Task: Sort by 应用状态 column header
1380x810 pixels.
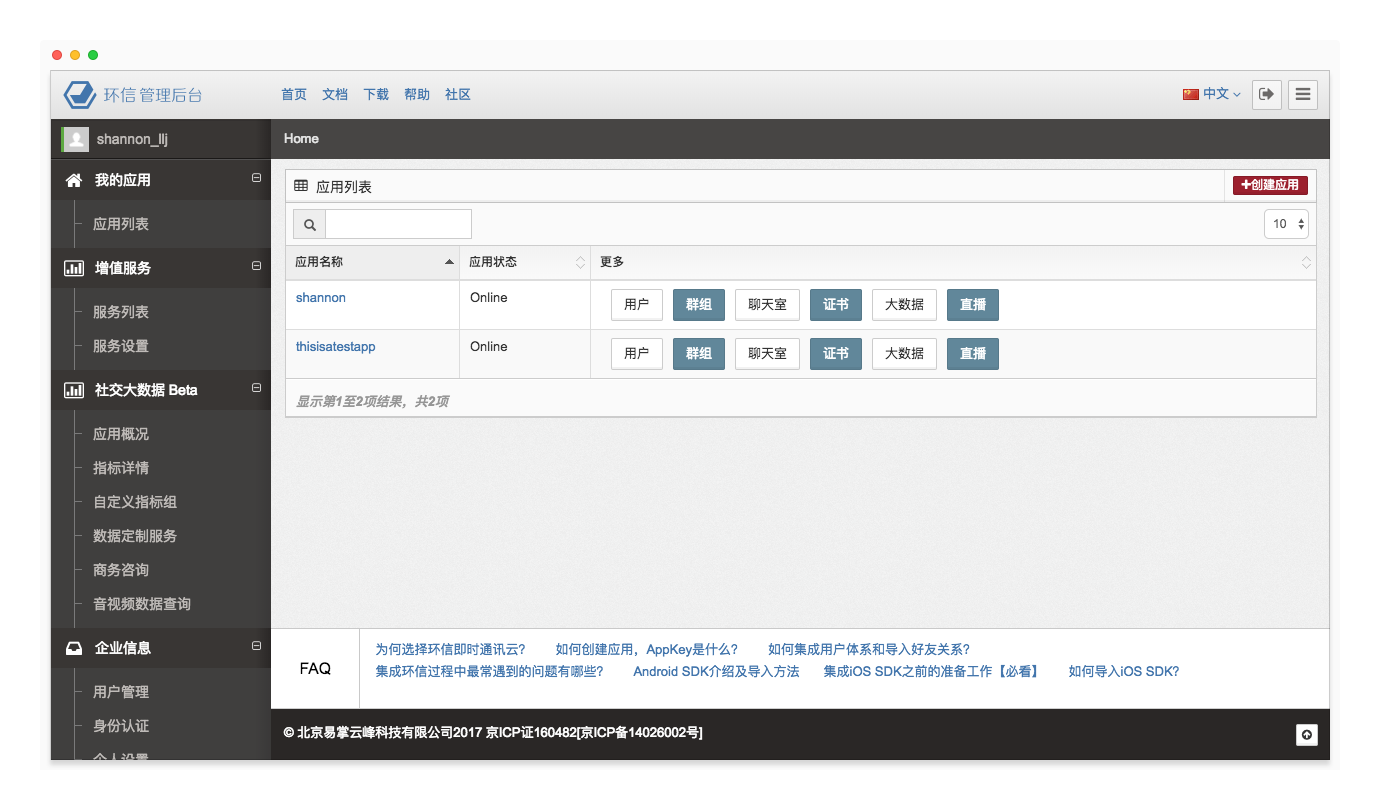Action: (x=525, y=262)
